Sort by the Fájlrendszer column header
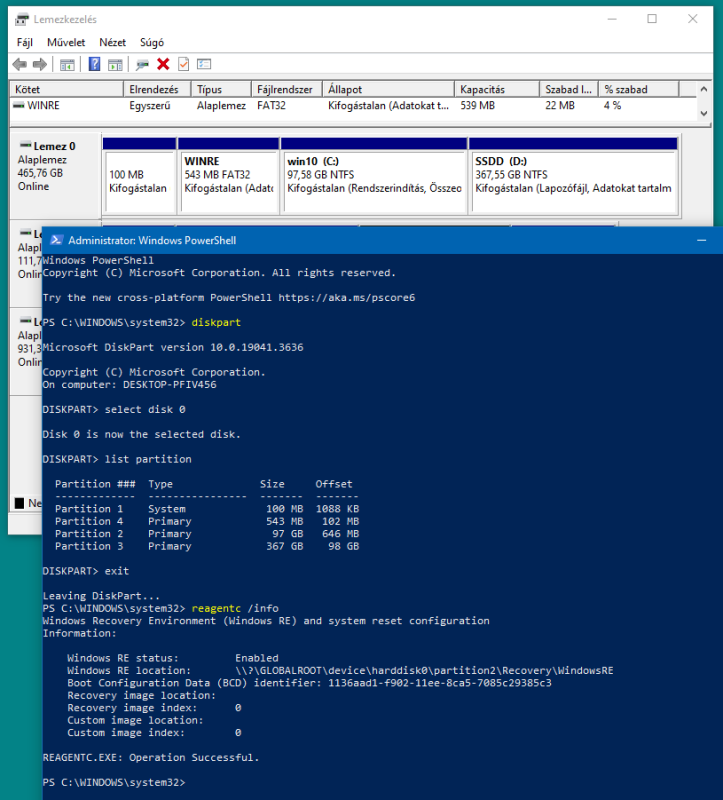Screen dimensions: 723x800 [x=287, y=89]
